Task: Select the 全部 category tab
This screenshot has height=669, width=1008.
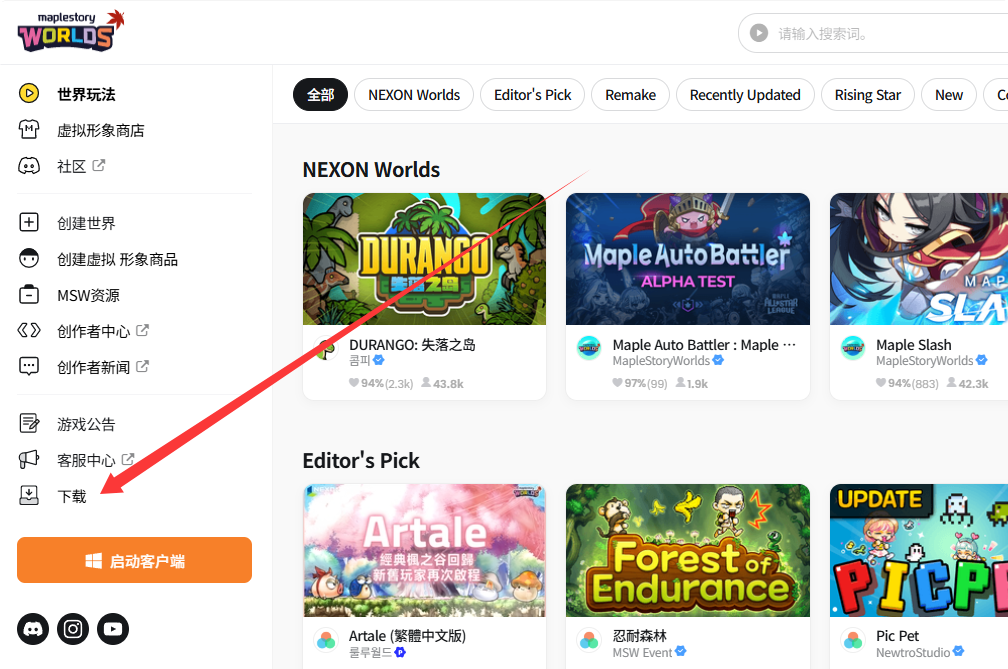Action: coord(320,94)
